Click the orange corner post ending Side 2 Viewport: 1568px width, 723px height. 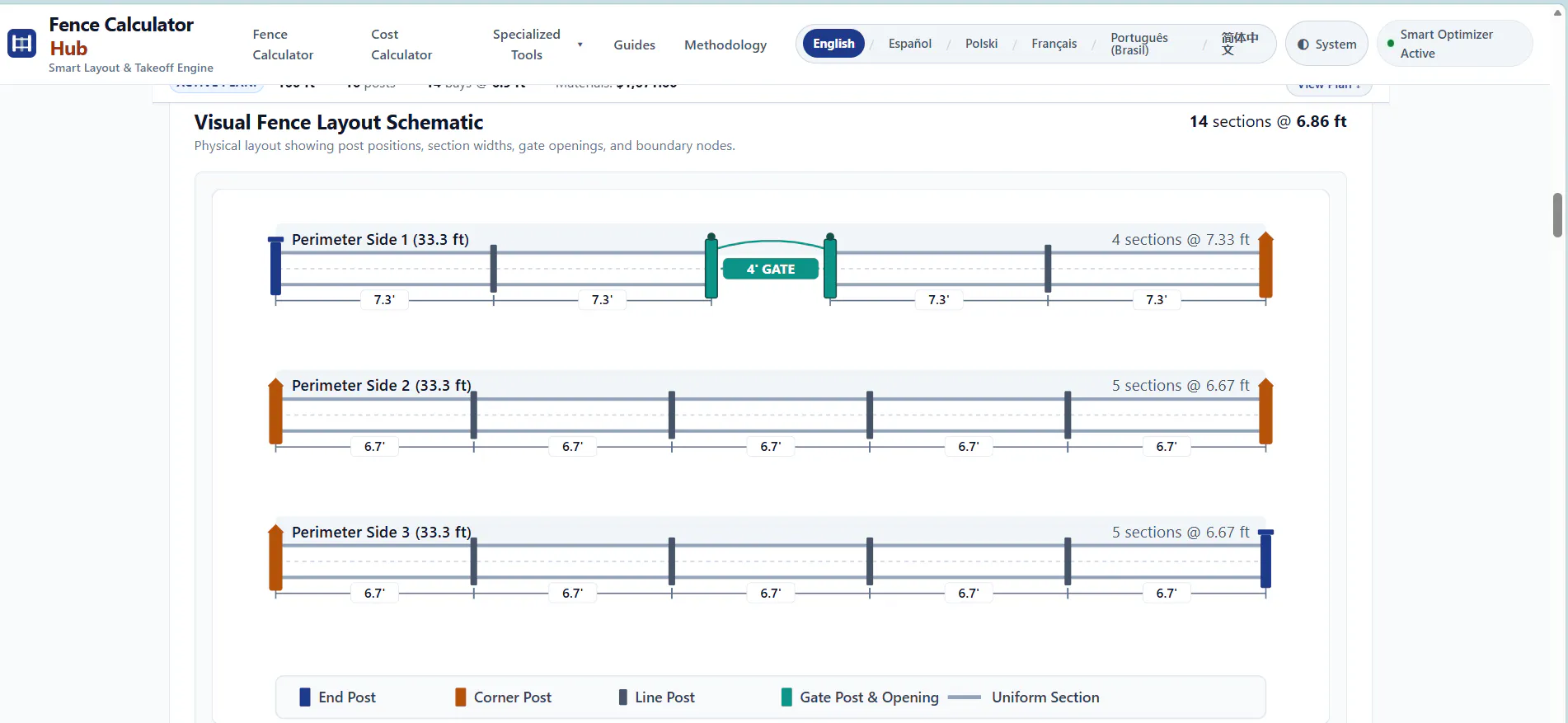click(x=1265, y=411)
